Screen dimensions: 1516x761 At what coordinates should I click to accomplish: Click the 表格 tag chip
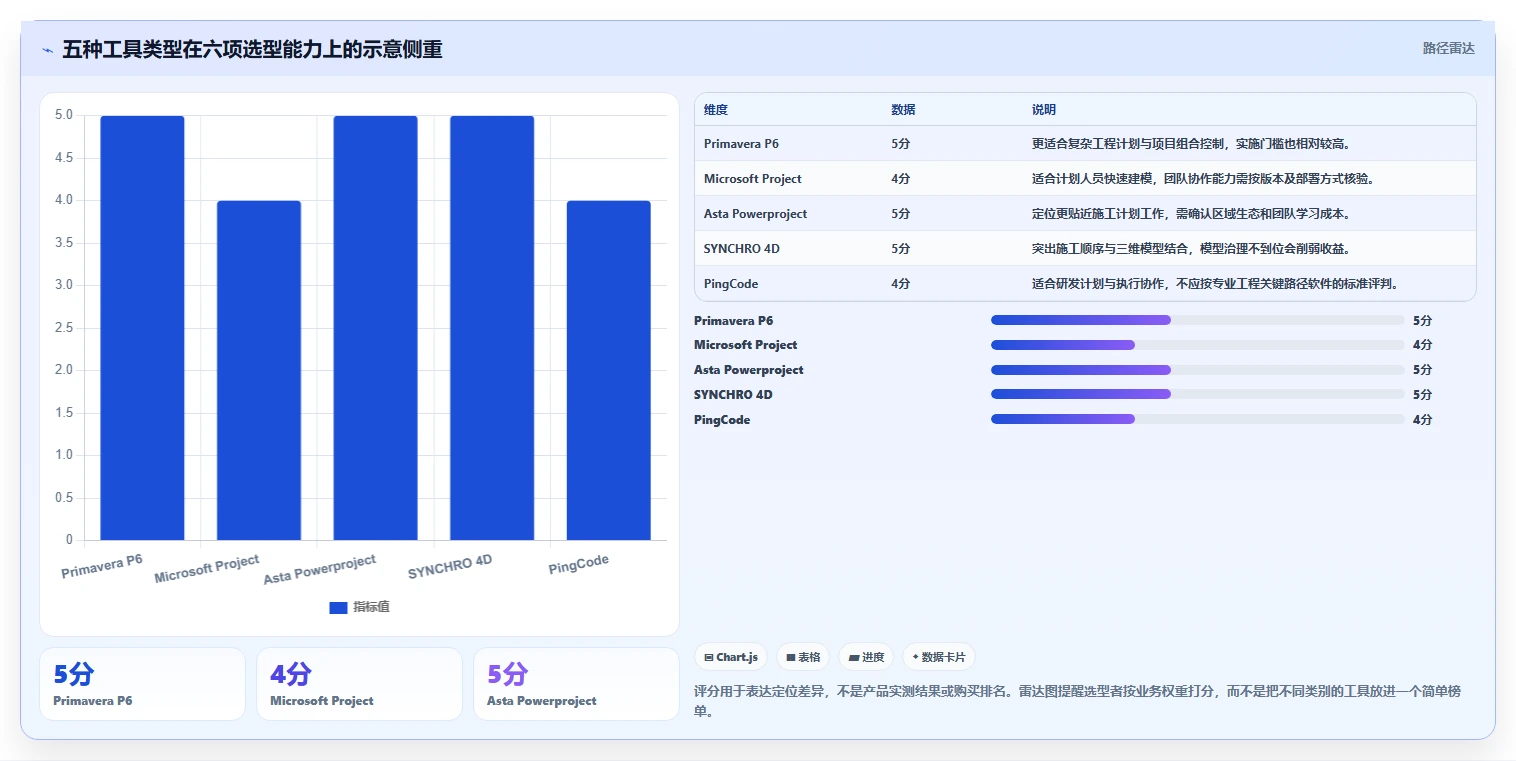coord(803,657)
